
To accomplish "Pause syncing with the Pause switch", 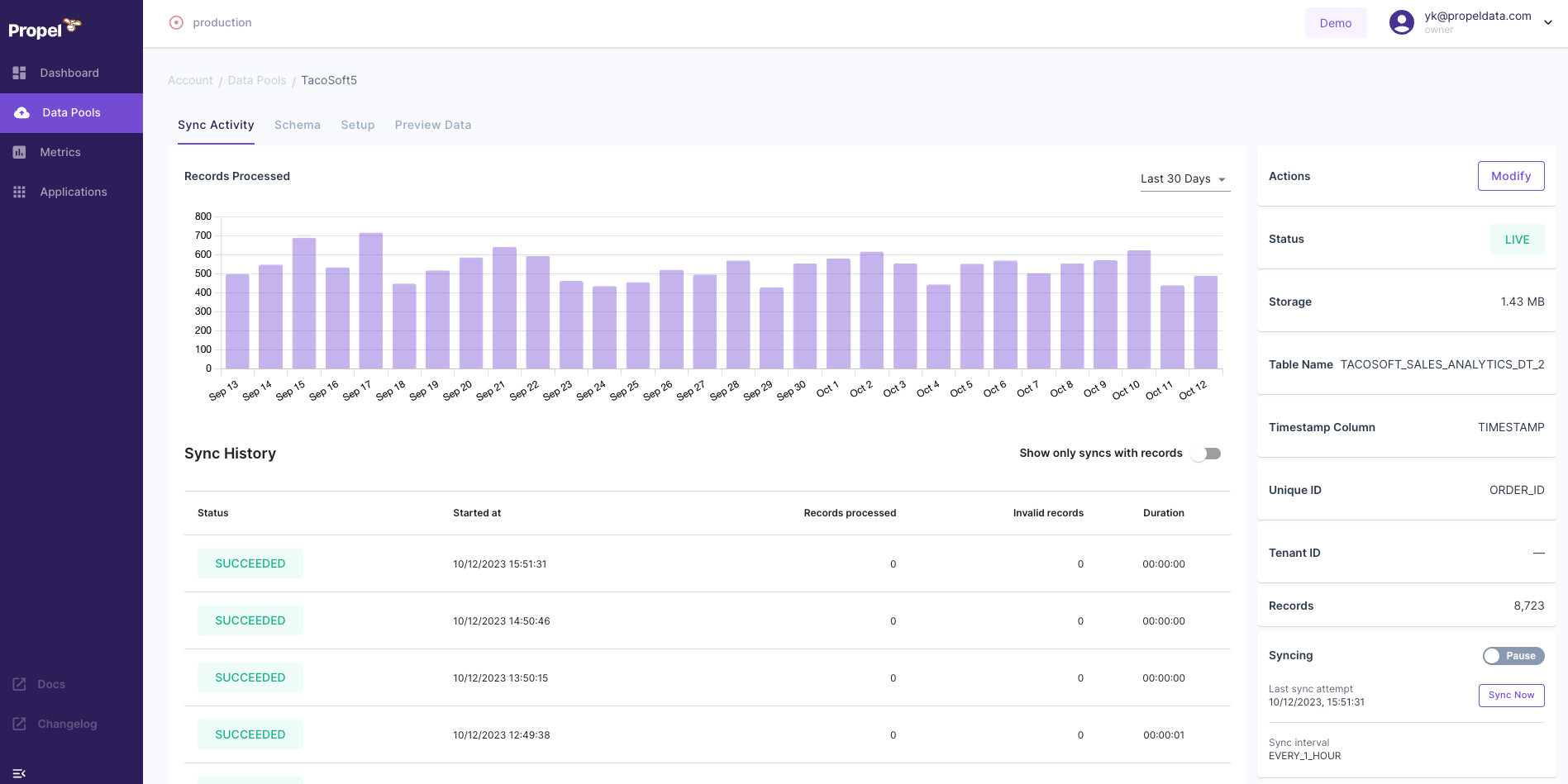I will [x=1513, y=655].
